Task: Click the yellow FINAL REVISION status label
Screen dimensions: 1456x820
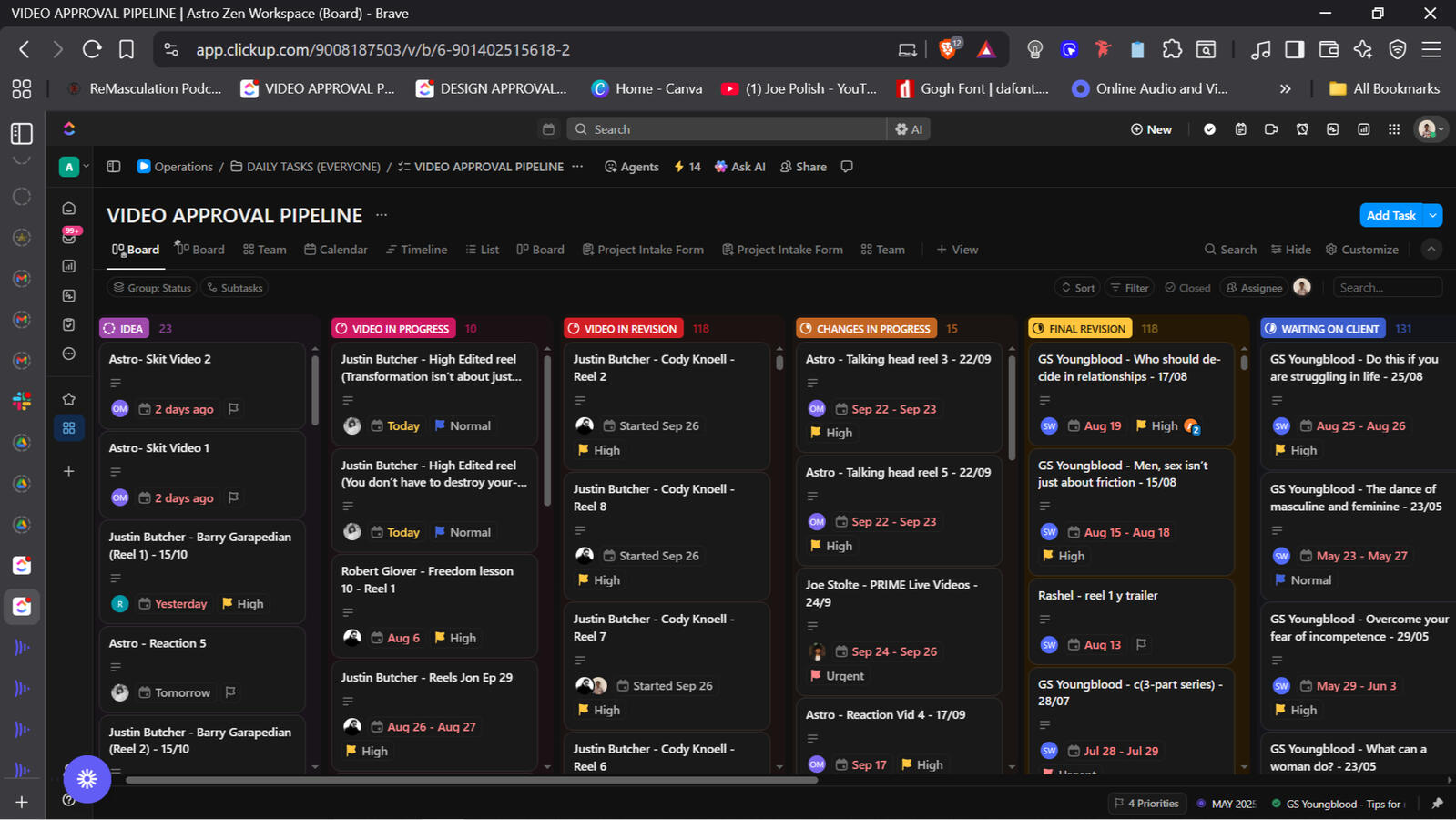Action: (1080, 328)
